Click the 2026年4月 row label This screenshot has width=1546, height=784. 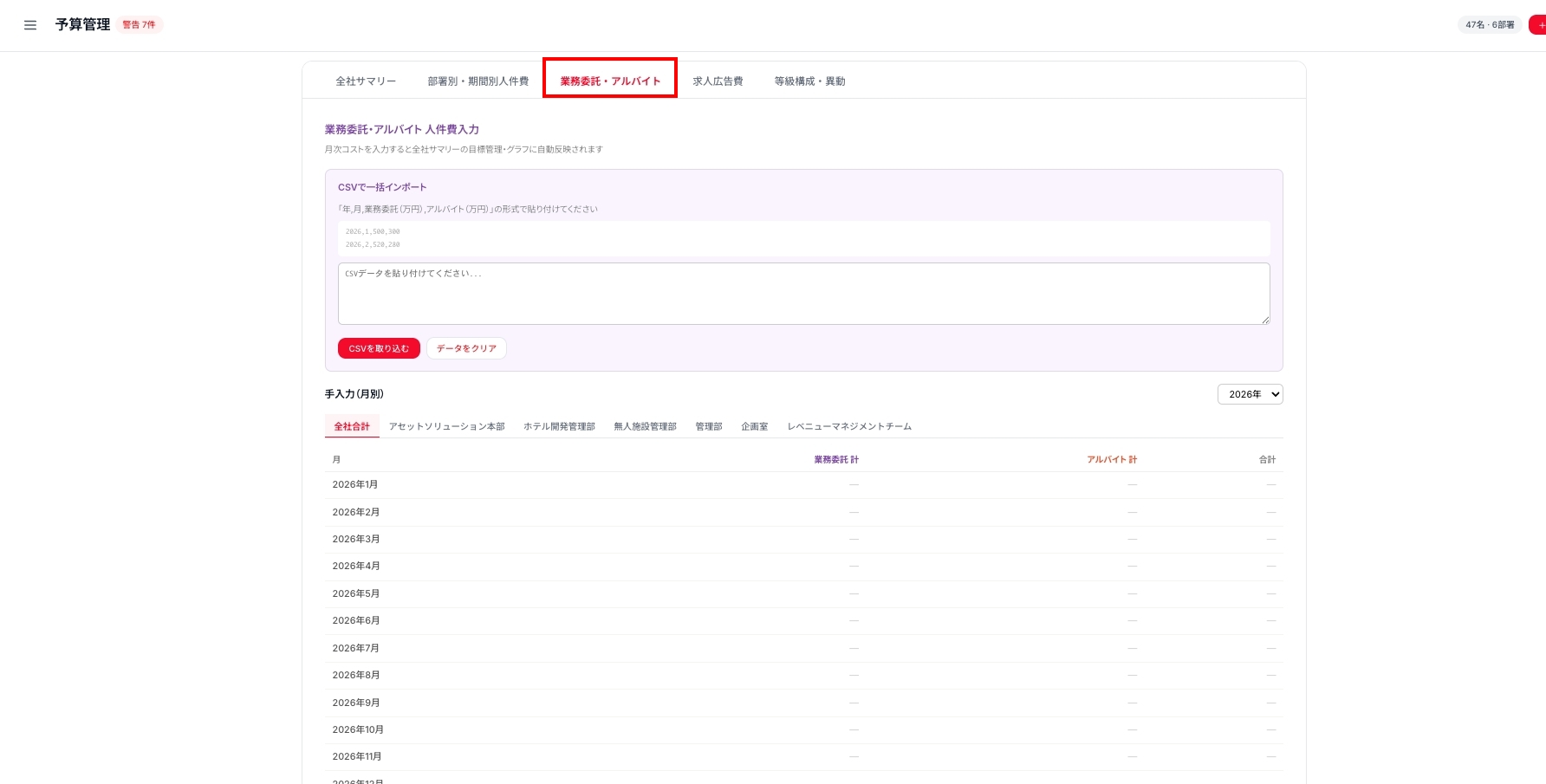(356, 567)
